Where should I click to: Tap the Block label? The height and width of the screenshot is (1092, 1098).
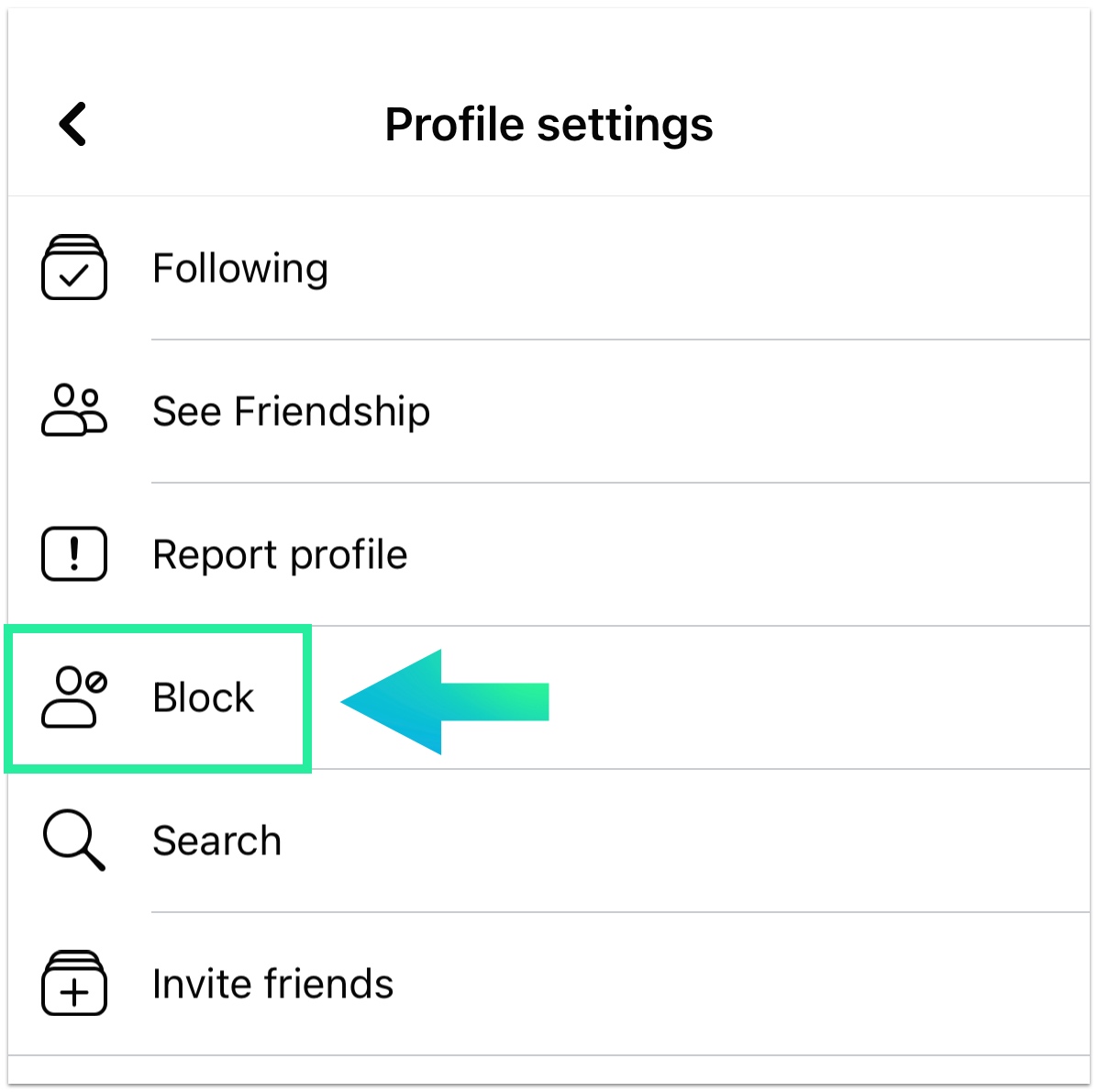coord(203,697)
